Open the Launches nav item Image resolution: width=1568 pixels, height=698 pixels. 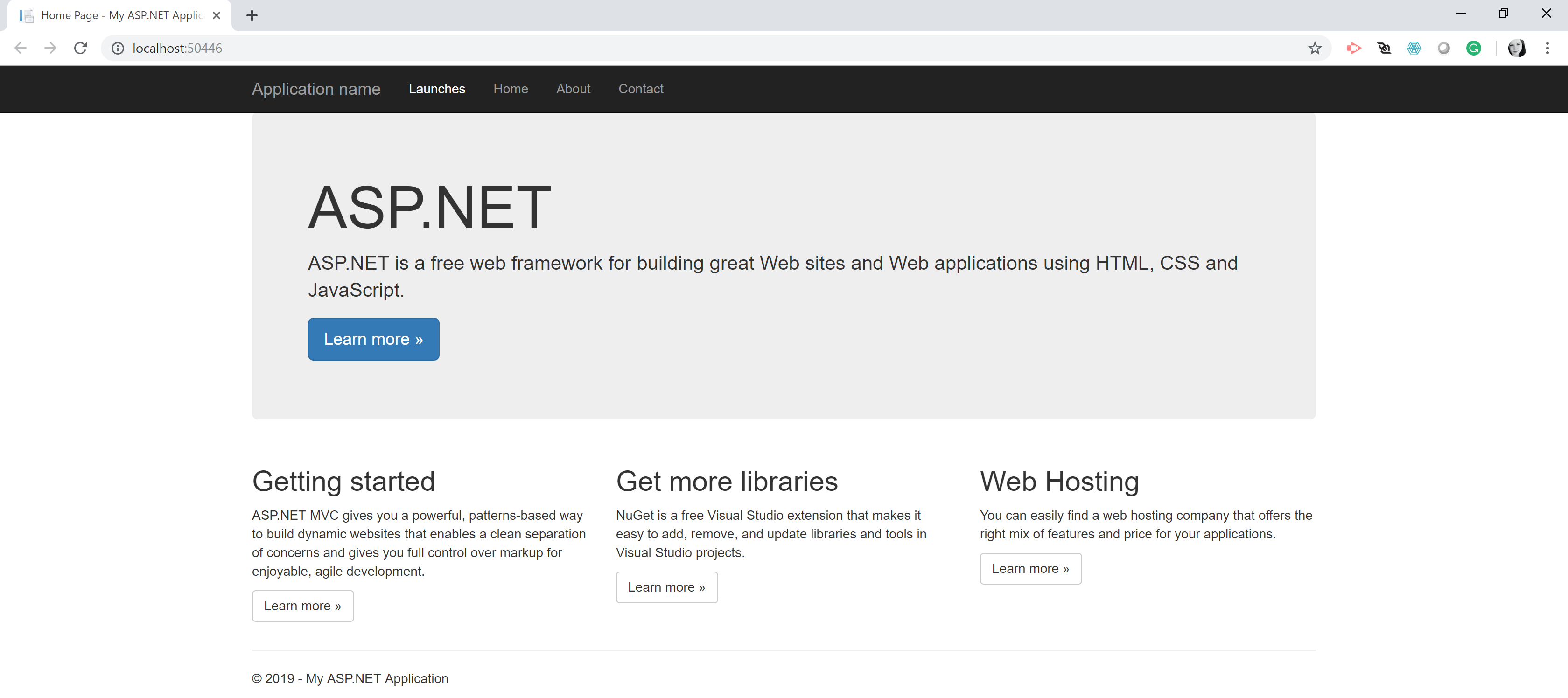[x=436, y=89]
